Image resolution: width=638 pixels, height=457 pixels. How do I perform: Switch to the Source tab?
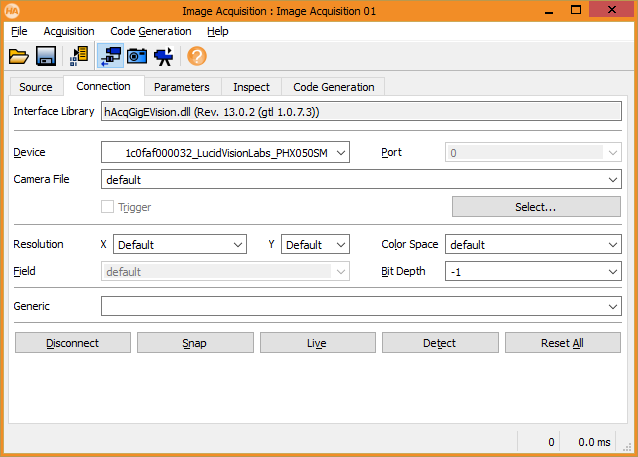[x=36, y=87]
